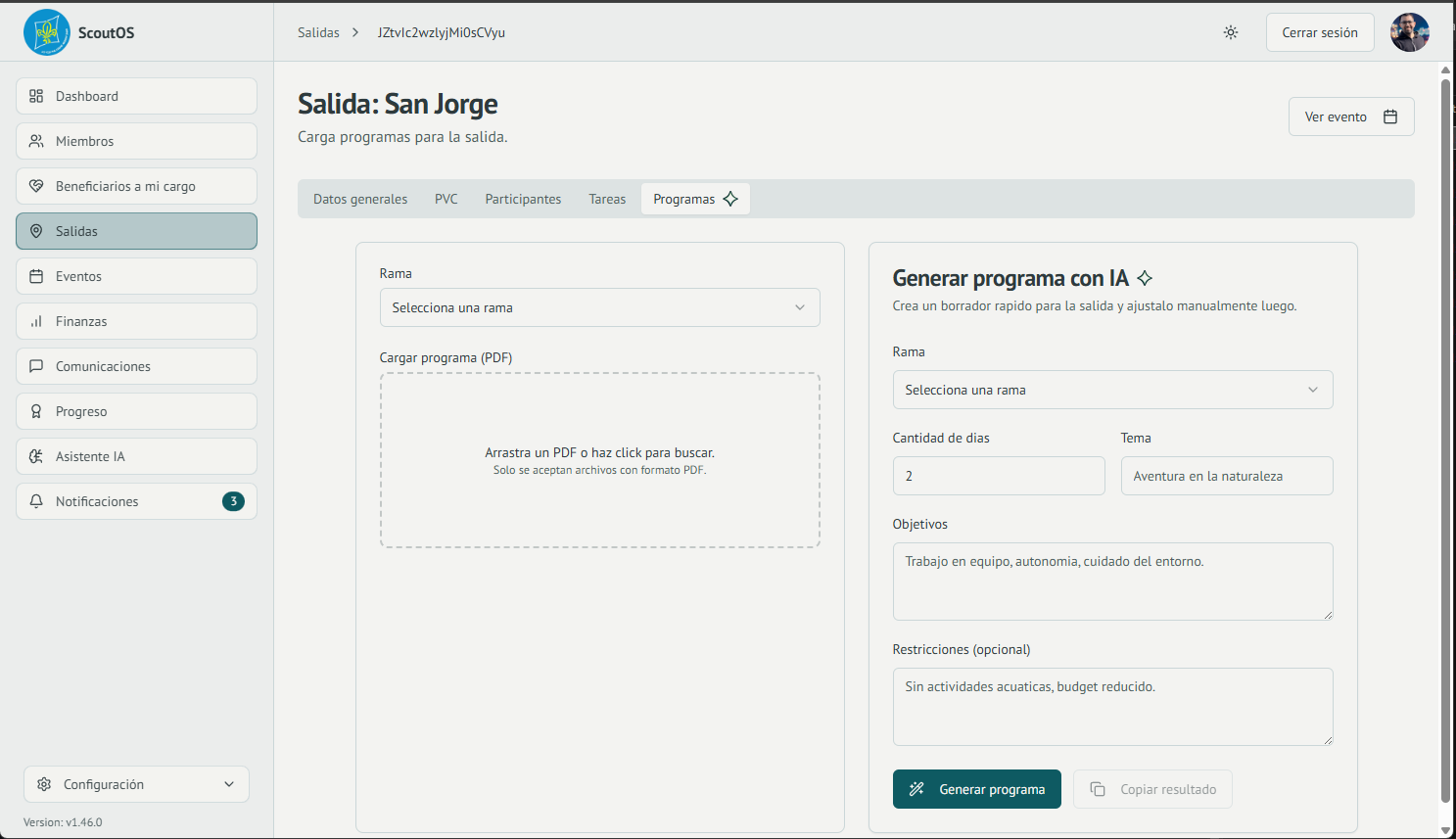Click the ScoutOS logo icon
Screen dimensions: 1456x839
coord(46,32)
